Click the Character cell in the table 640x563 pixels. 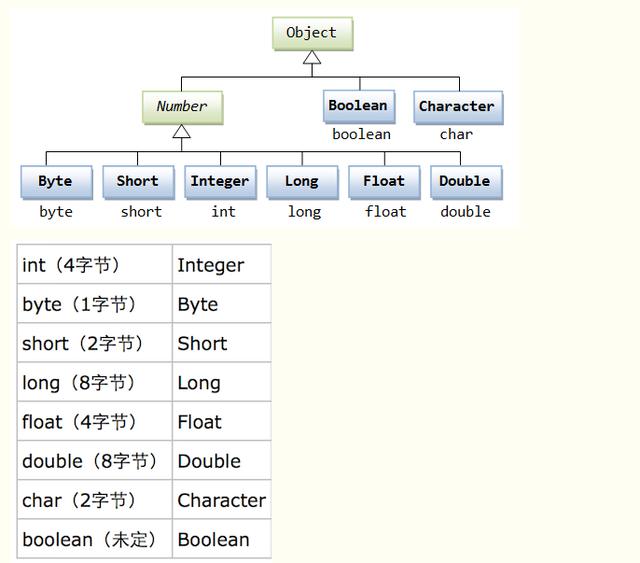pos(221,500)
